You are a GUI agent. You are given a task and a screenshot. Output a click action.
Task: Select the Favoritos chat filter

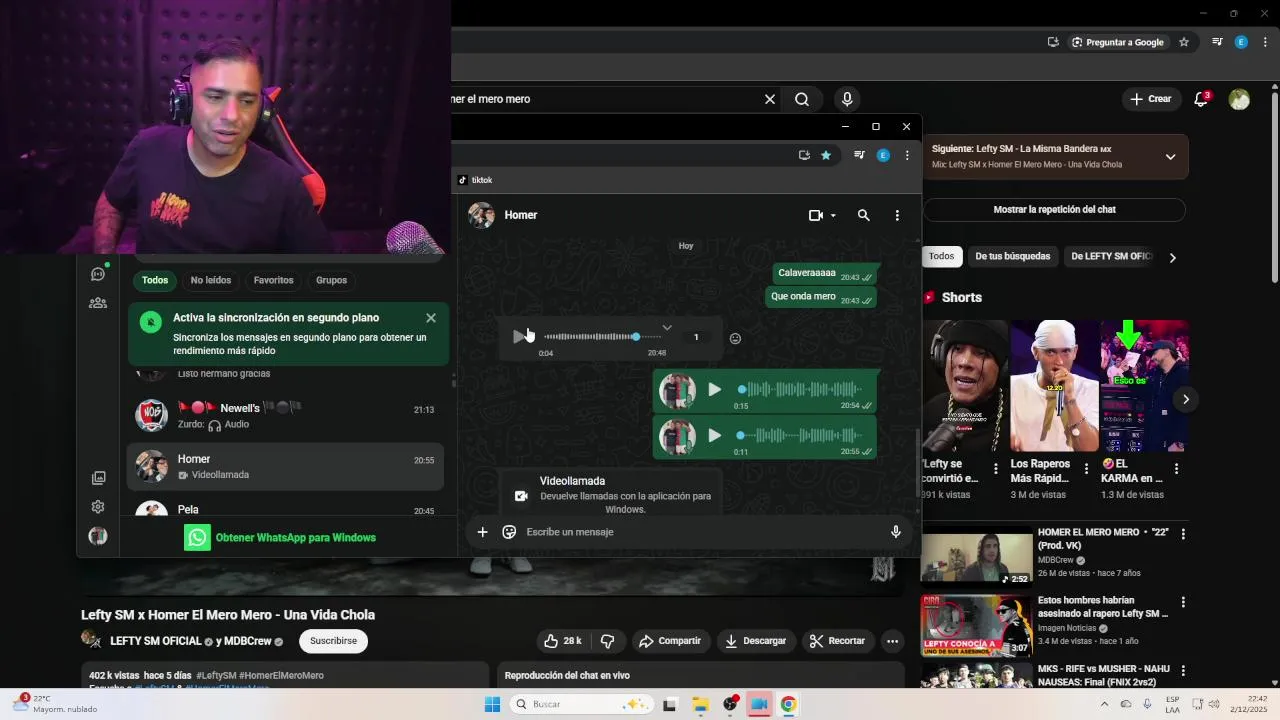click(273, 280)
